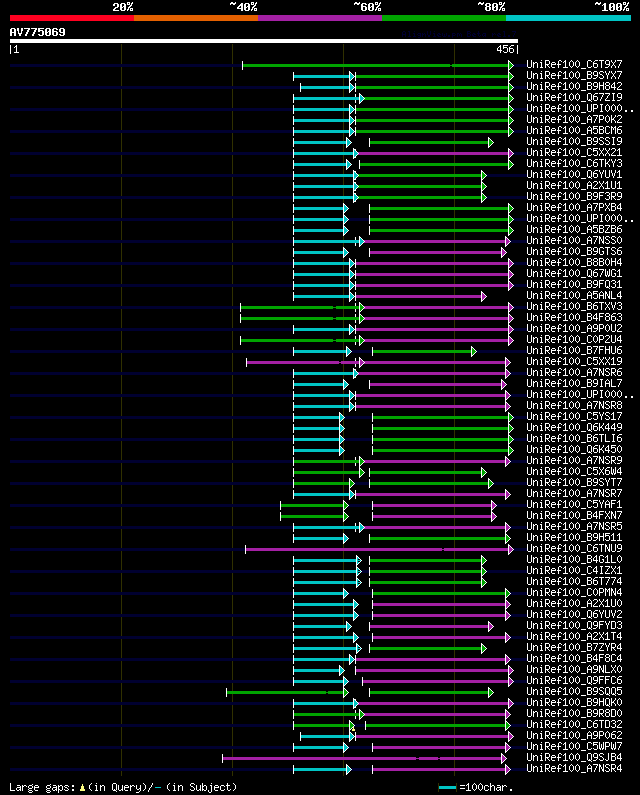
Task: Open the UniRef100_B8B0H4 hit
Action: coord(574,263)
